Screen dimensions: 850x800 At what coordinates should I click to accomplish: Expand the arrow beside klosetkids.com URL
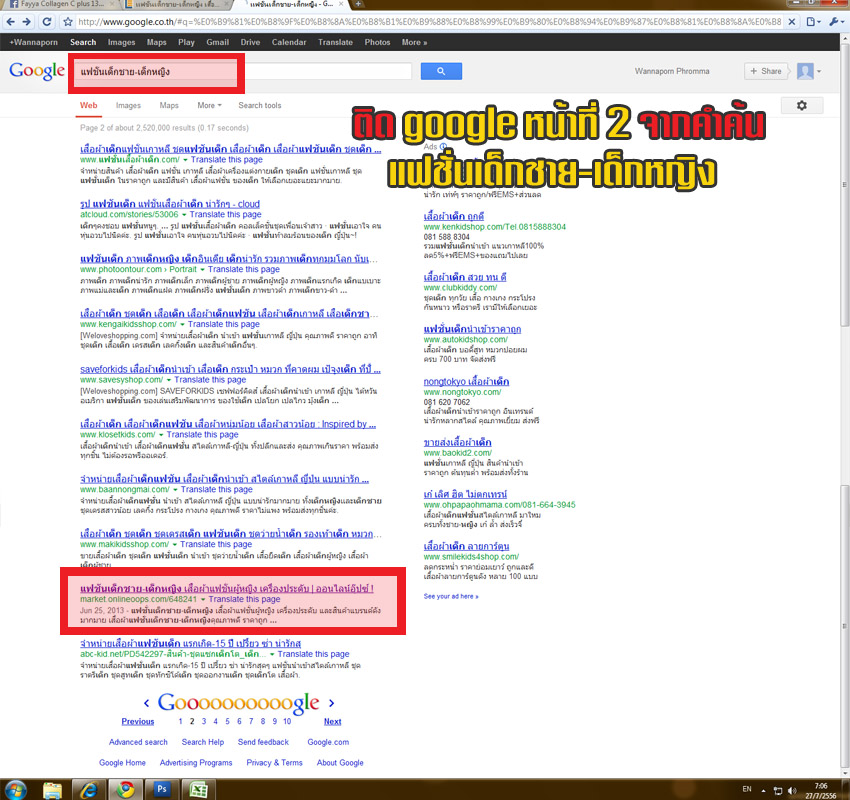click(x=161, y=435)
